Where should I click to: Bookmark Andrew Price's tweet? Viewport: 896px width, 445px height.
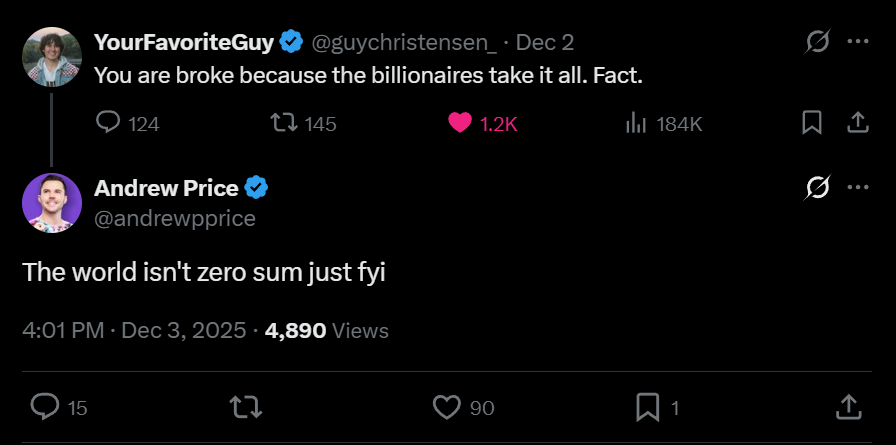648,407
